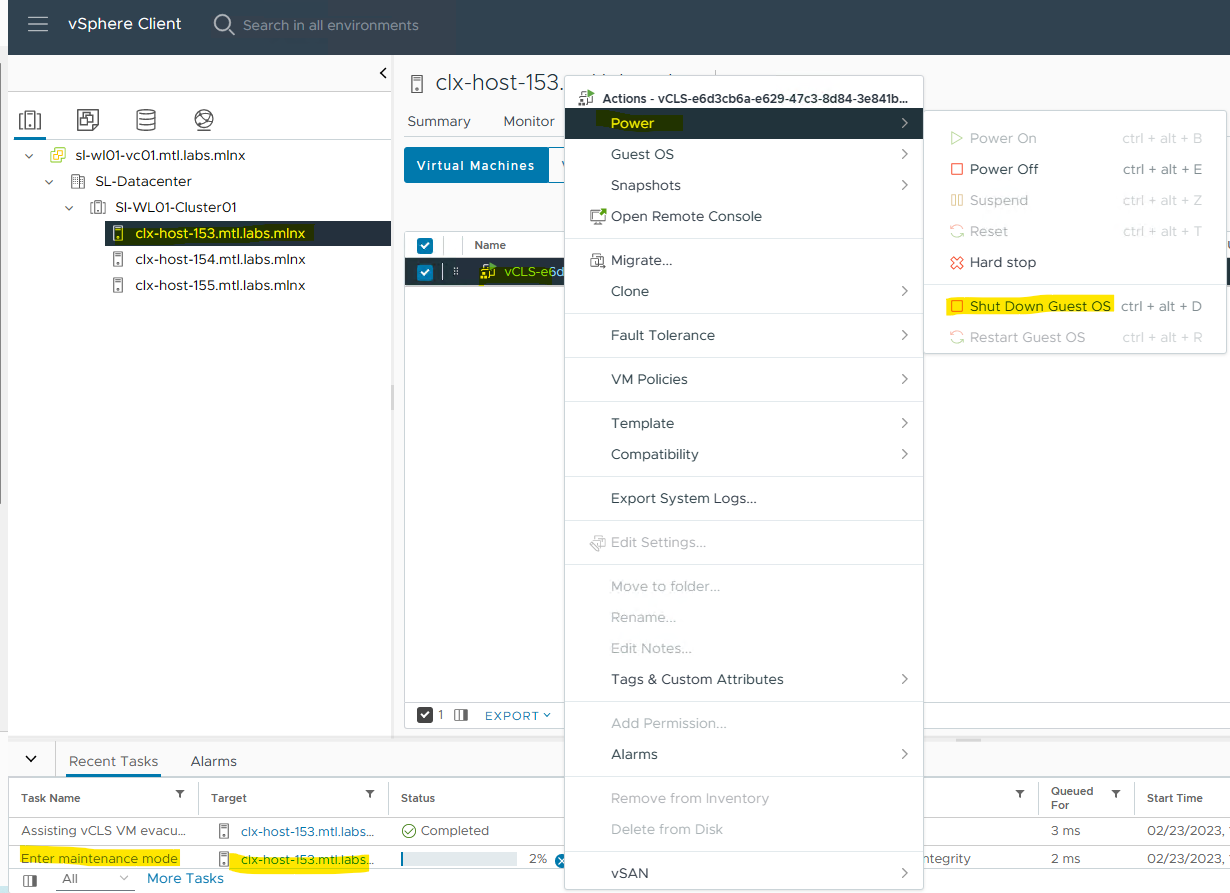
Task: Open Networking inventory view icon
Action: pyautogui.click(x=204, y=120)
